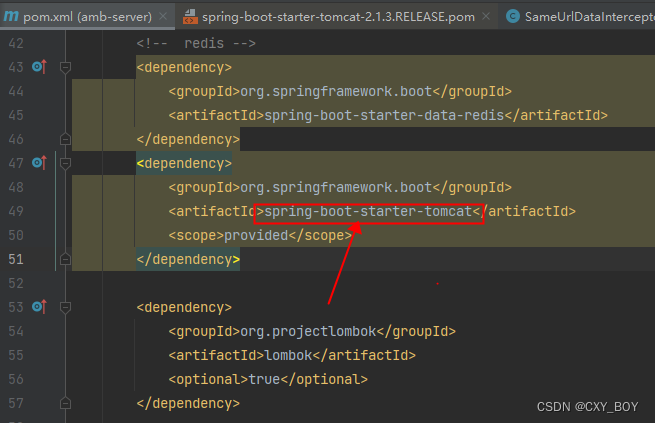Click the opening dependency tag on line 47
Image resolution: width=655 pixels, height=423 pixels.
click(184, 163)
